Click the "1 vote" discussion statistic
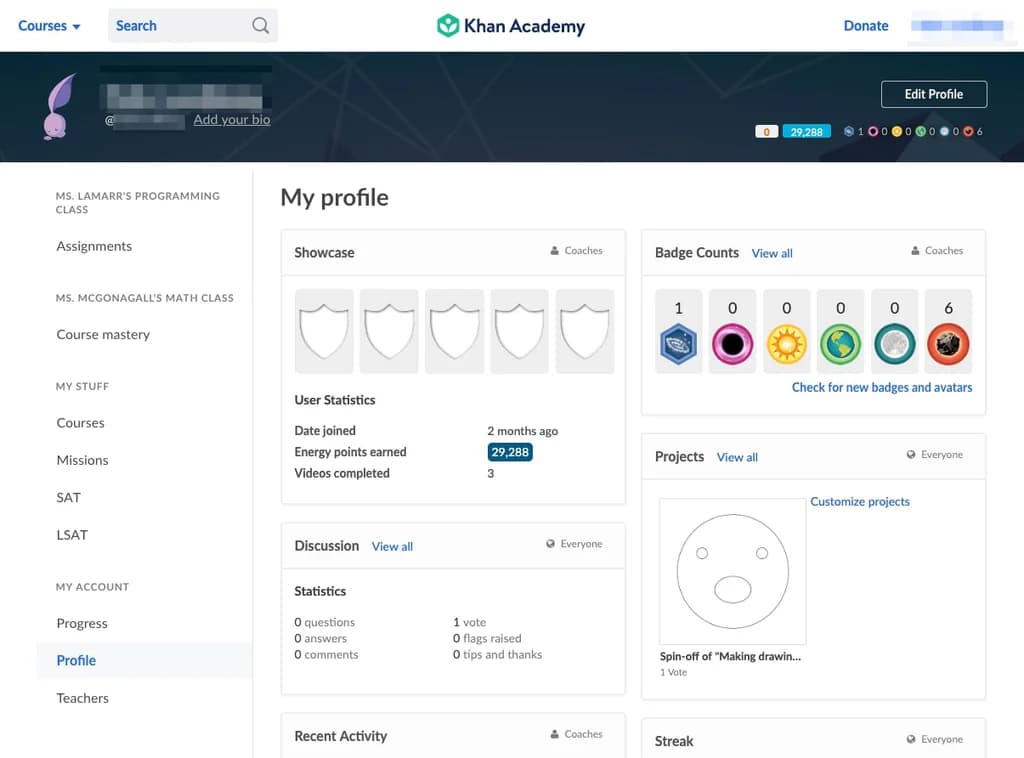The height and width of the screenshot is (758, 1024). point(470,622)
